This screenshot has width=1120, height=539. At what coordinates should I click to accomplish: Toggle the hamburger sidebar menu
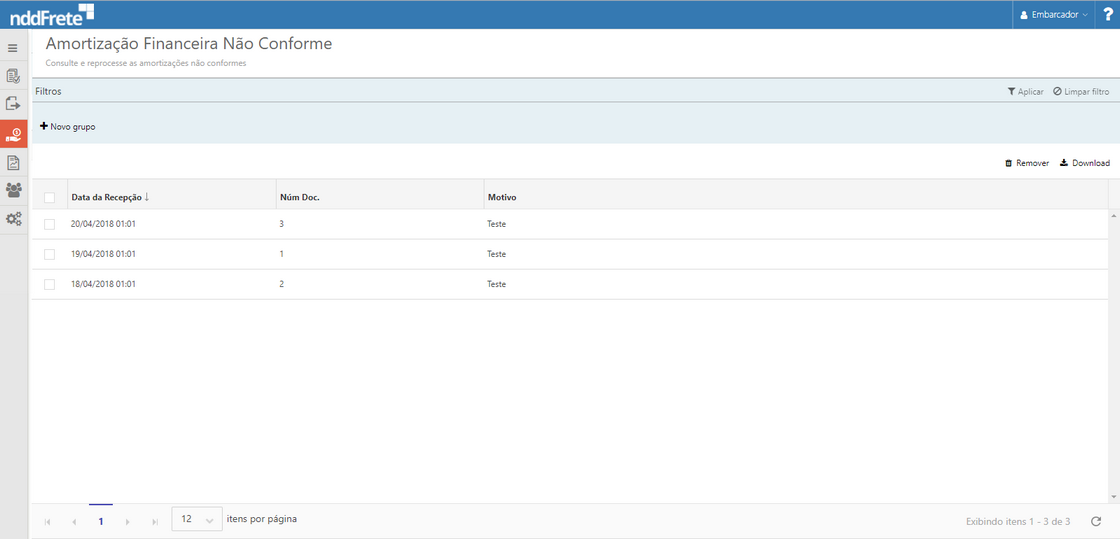click(13, 48)
